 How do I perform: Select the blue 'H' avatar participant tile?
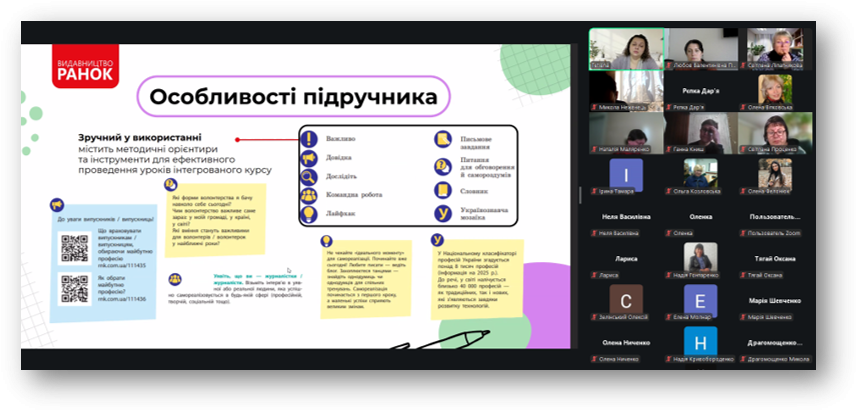tap(701, 342)
